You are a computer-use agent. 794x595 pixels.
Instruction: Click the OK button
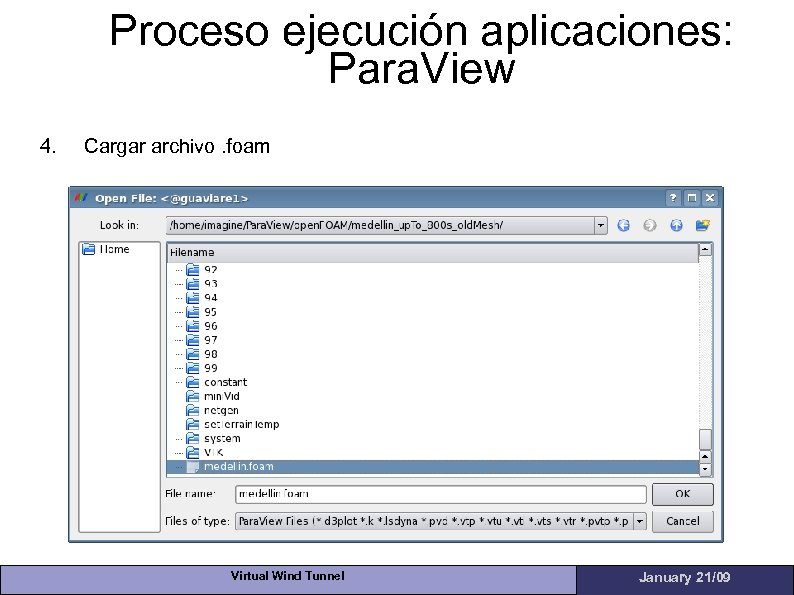[683, 494]
